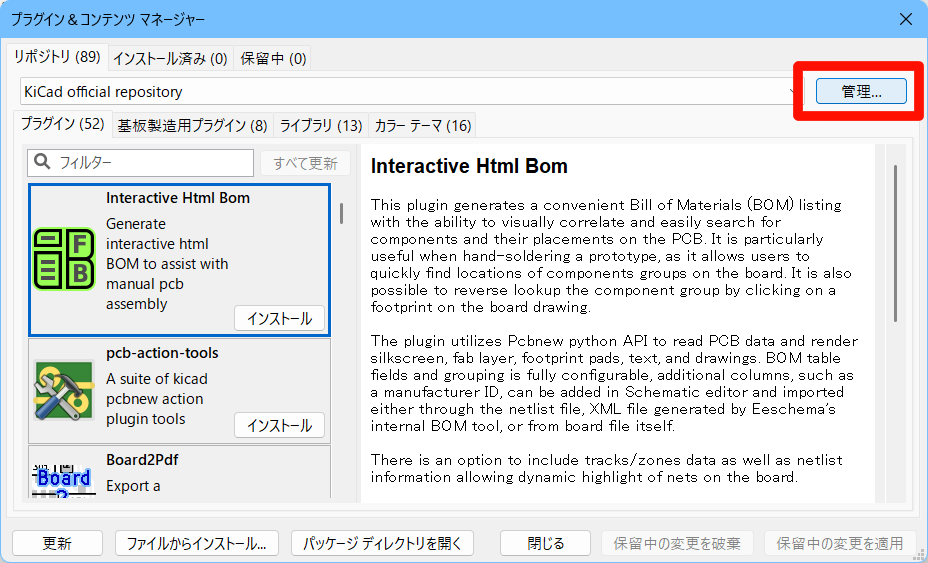
Task: Focus the フィルター search input field
Action: (140, 163)
